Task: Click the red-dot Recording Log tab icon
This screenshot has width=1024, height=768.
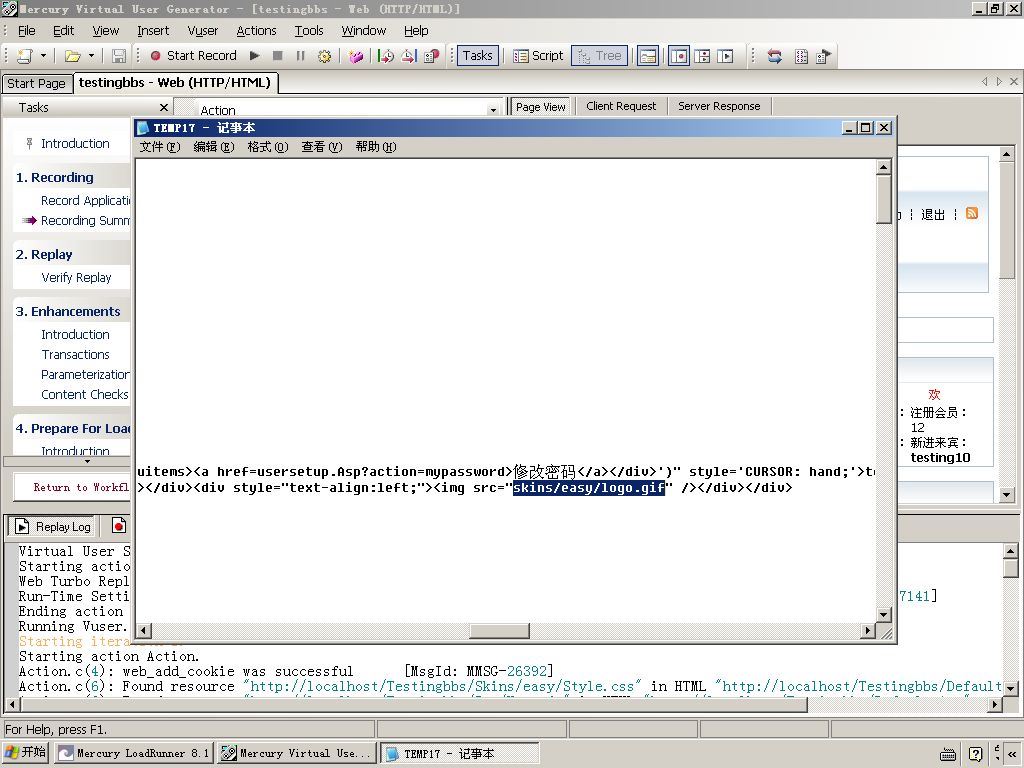Action: (119, 526)
